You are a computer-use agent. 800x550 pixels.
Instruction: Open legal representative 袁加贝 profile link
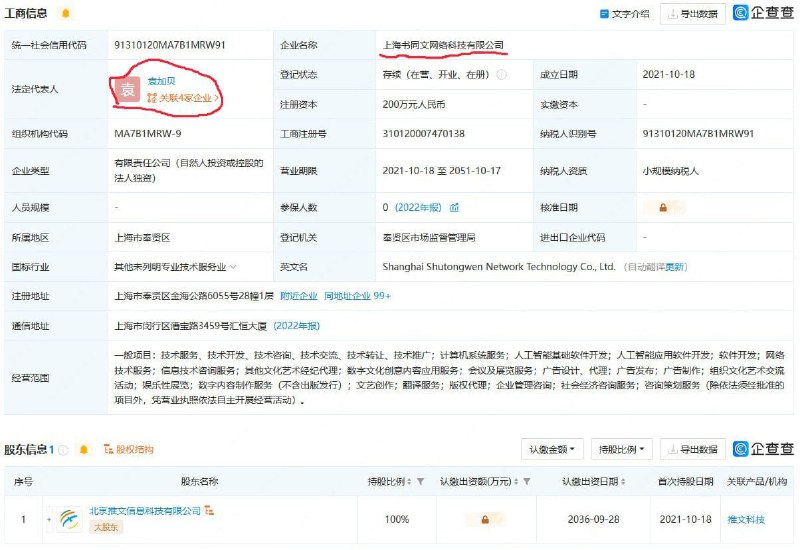tap(161, 81)
